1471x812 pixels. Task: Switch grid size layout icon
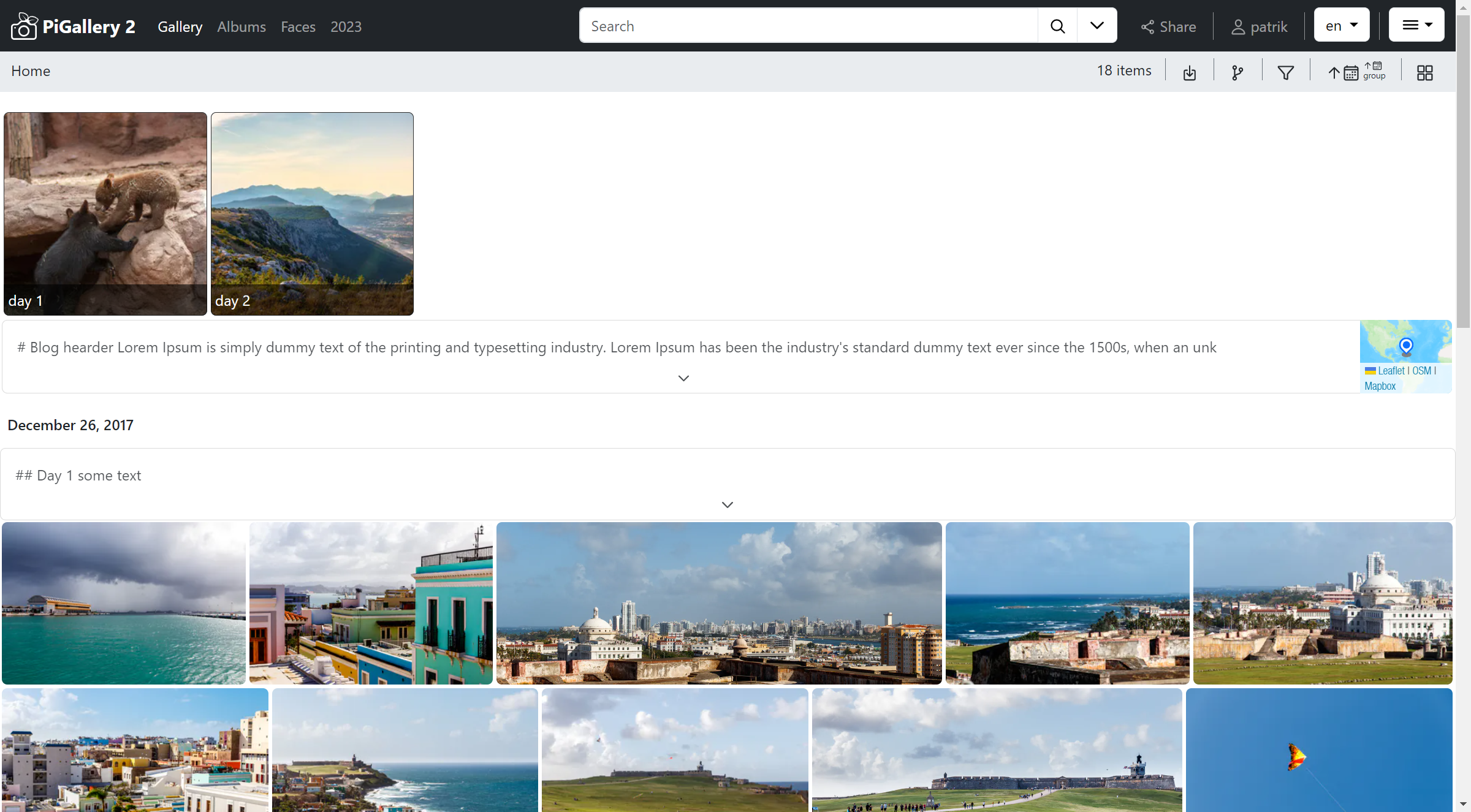pos(1424,73)
